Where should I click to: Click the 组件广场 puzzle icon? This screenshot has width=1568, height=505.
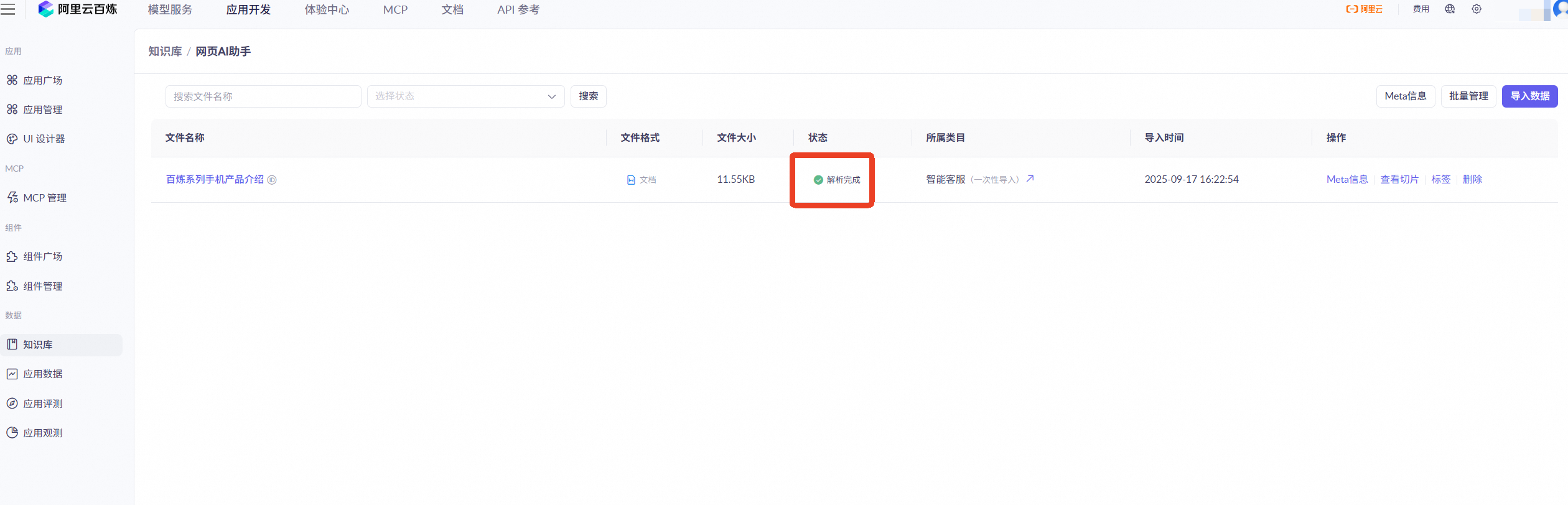pos(12,256)
